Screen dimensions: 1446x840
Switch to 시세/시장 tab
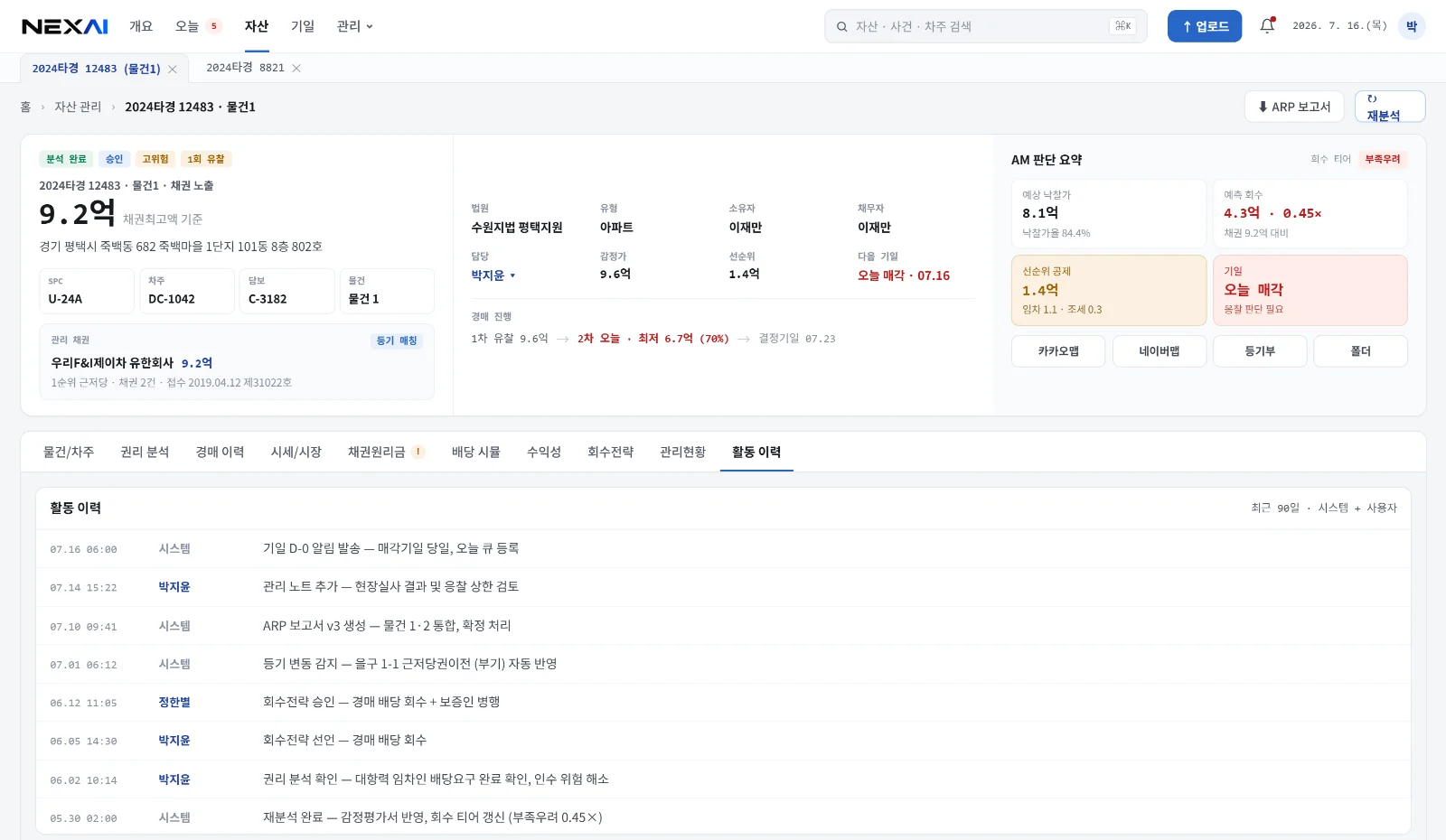coord(296,452)
